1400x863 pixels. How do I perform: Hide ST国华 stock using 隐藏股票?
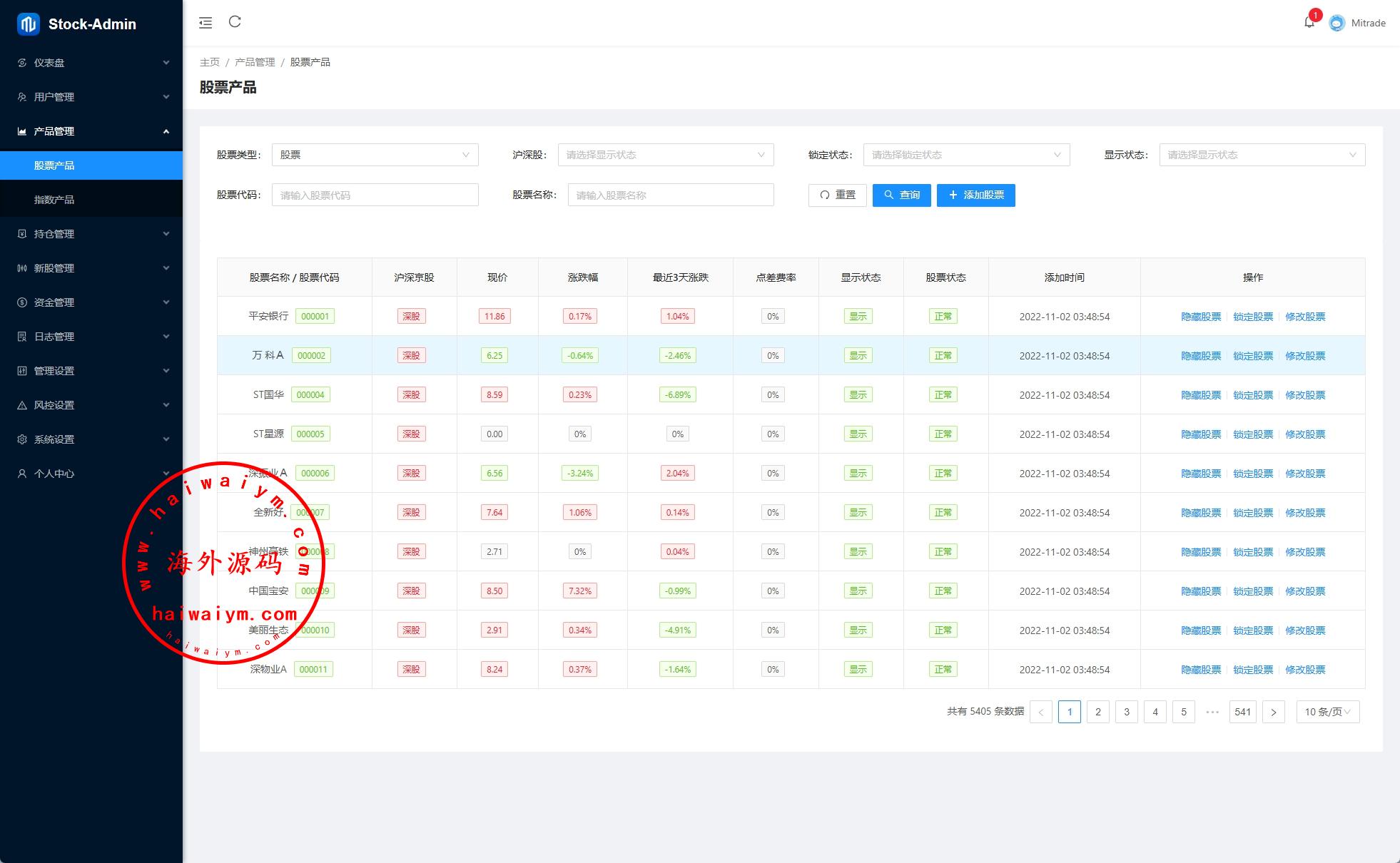1201,395
